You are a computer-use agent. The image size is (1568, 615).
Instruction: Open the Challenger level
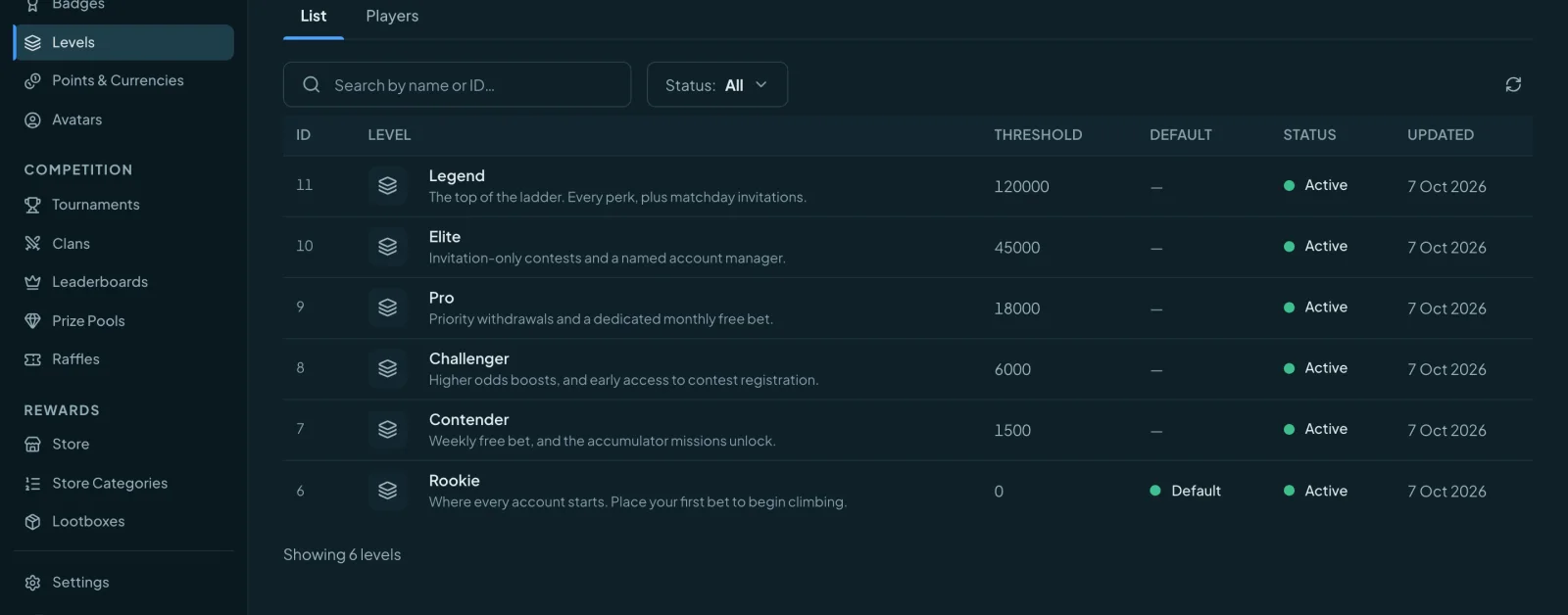907,369
